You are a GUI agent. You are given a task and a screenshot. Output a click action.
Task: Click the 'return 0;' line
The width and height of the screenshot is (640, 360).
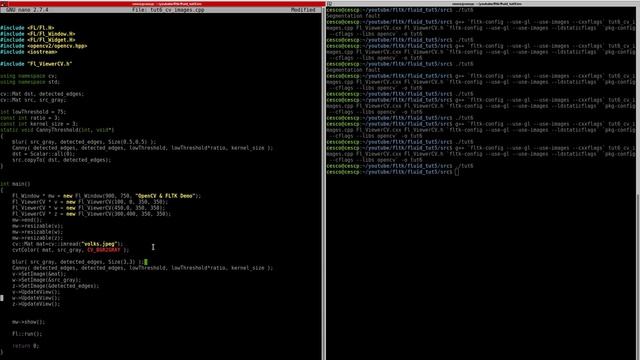pos(25,346)
